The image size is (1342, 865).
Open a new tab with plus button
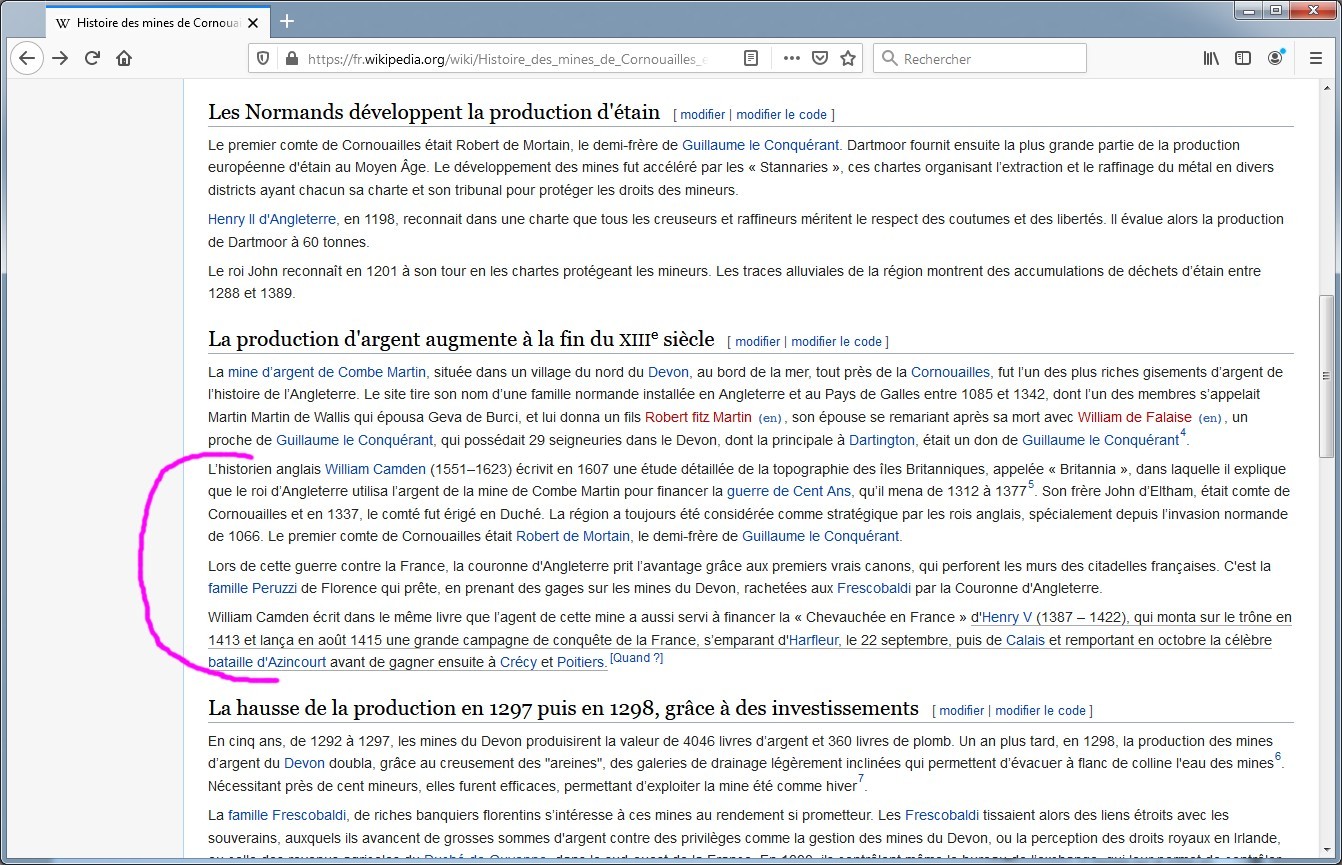[287, 21]
